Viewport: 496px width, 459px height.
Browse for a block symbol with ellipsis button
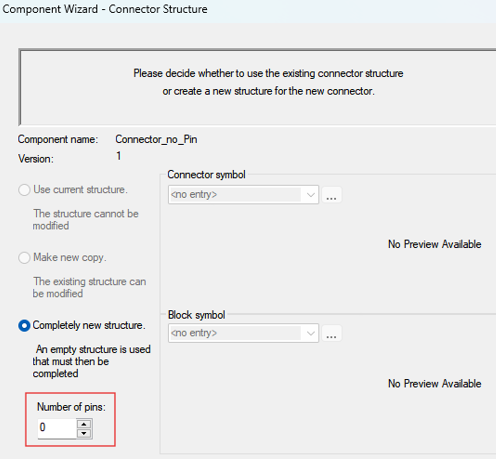click(x=331, y=333)
